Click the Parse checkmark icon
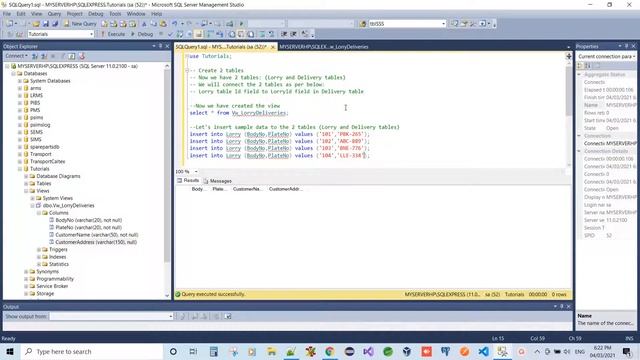Screen dimensions: 640x360 point(170,34)
